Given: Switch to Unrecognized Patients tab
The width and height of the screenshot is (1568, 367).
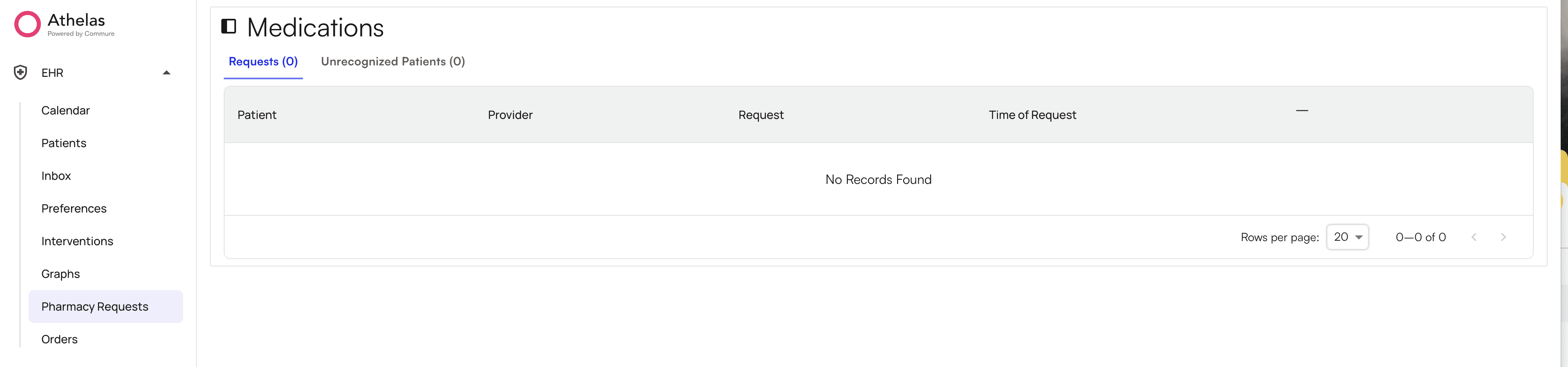Looking at the screenshot, I should 392,62.
